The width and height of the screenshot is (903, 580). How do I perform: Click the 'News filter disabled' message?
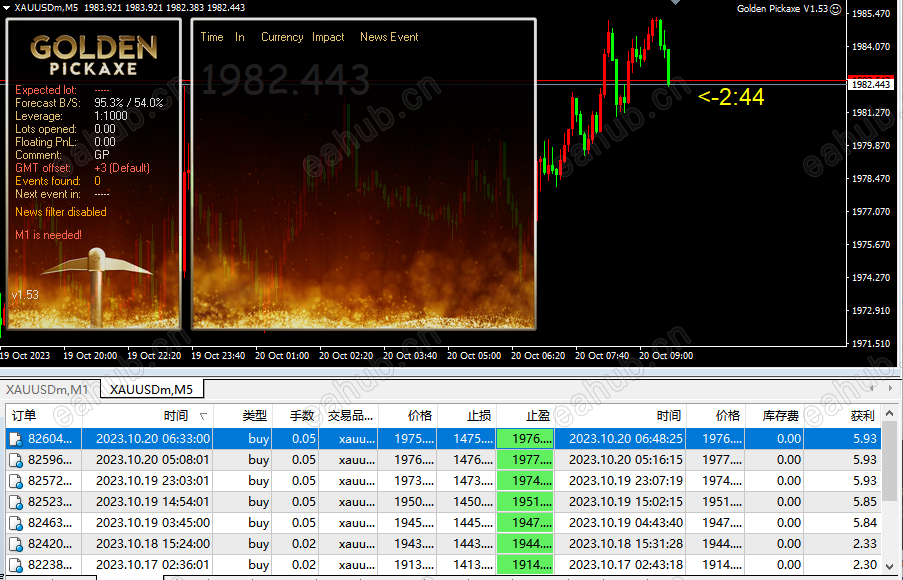pos(61,212)
